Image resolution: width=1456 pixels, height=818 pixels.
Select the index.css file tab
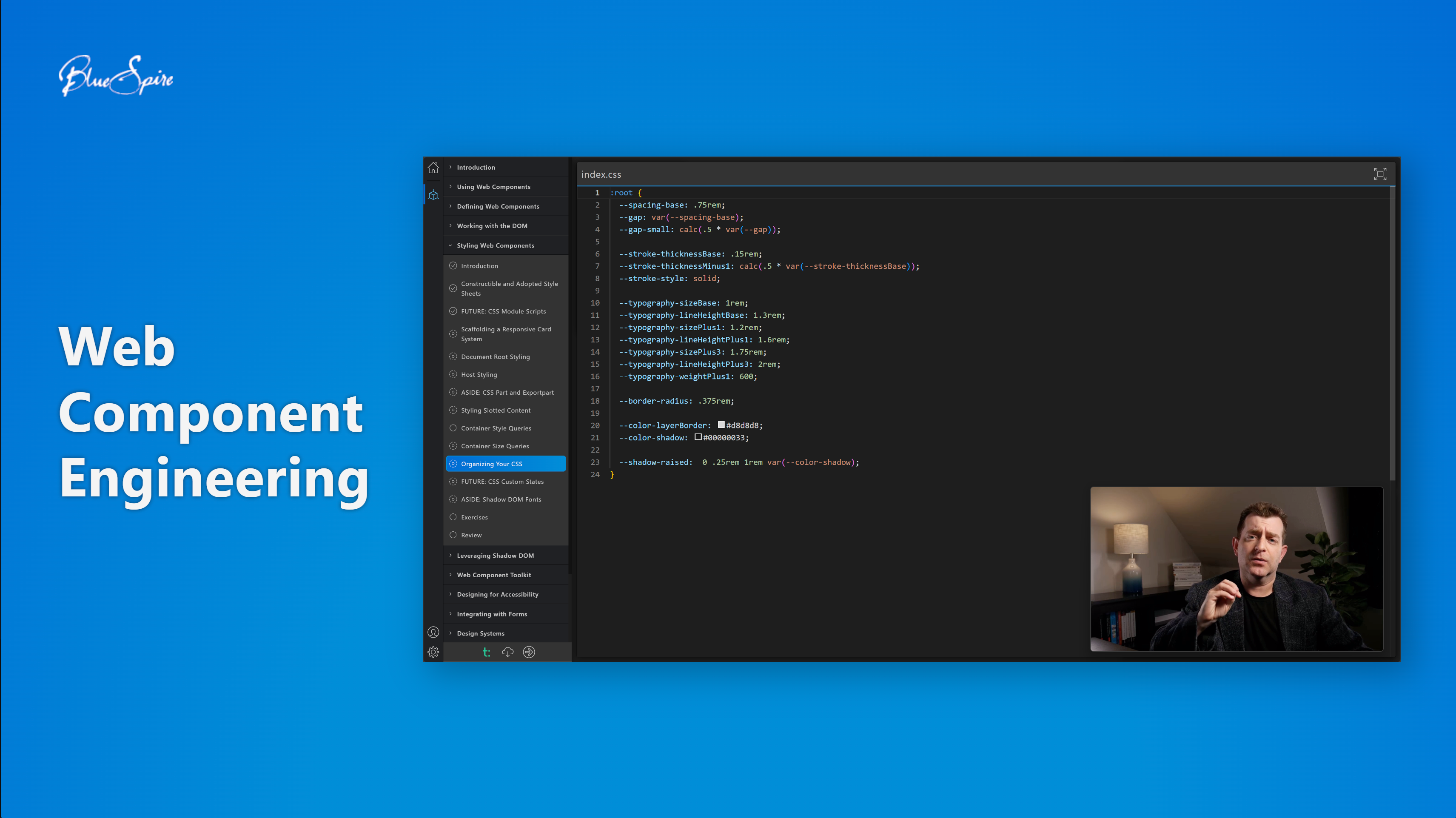(x=601, y=175)
